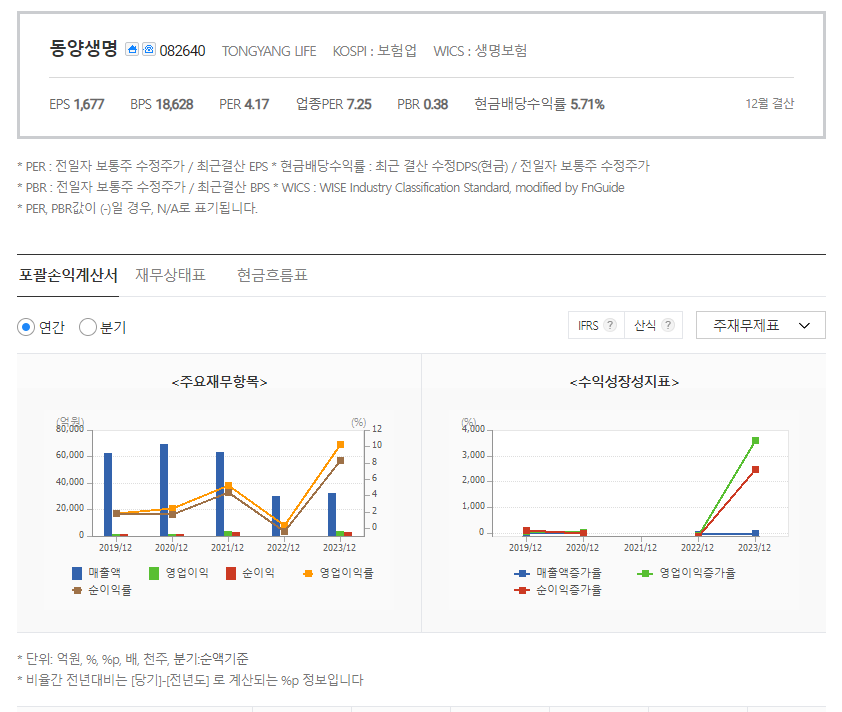Click 2021/12 axis label in left chart
This screenshot has height=712, width=842.
(x=227, y=548)
